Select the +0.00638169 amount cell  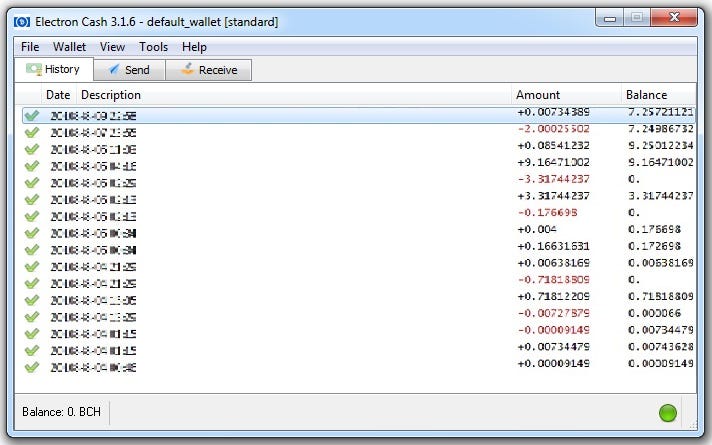point(554,263)
